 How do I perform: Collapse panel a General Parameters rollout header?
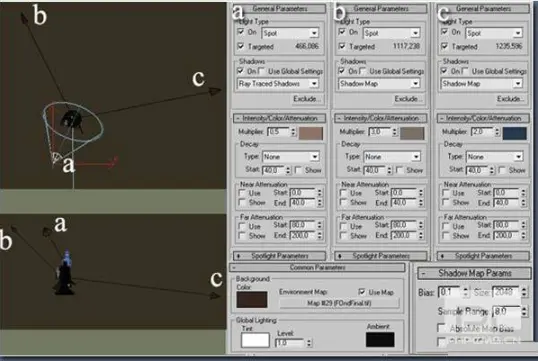[x=280, y=9]
